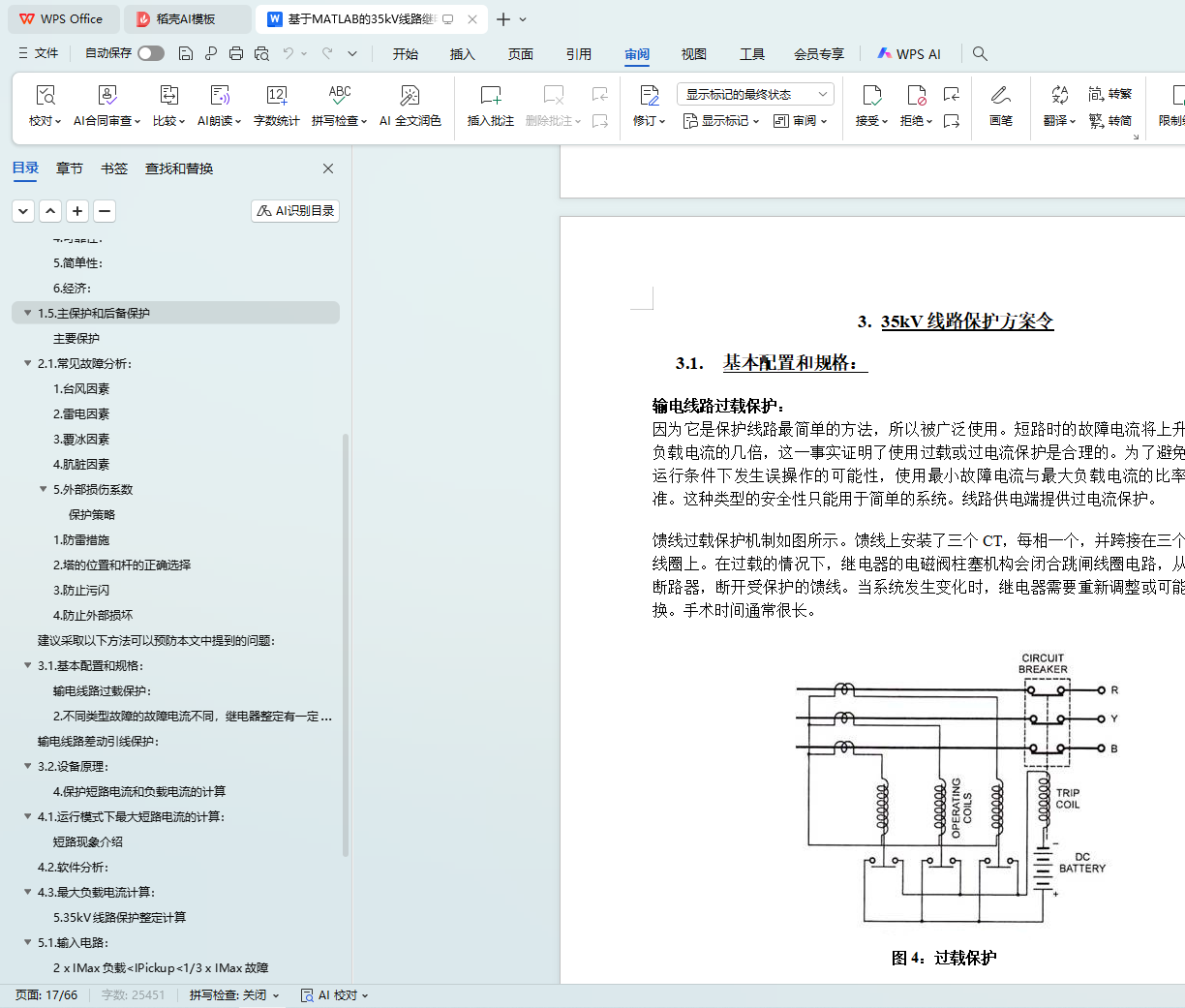
Task: Open the 显示标记的最终状态 dropdown
Action: 755,94
